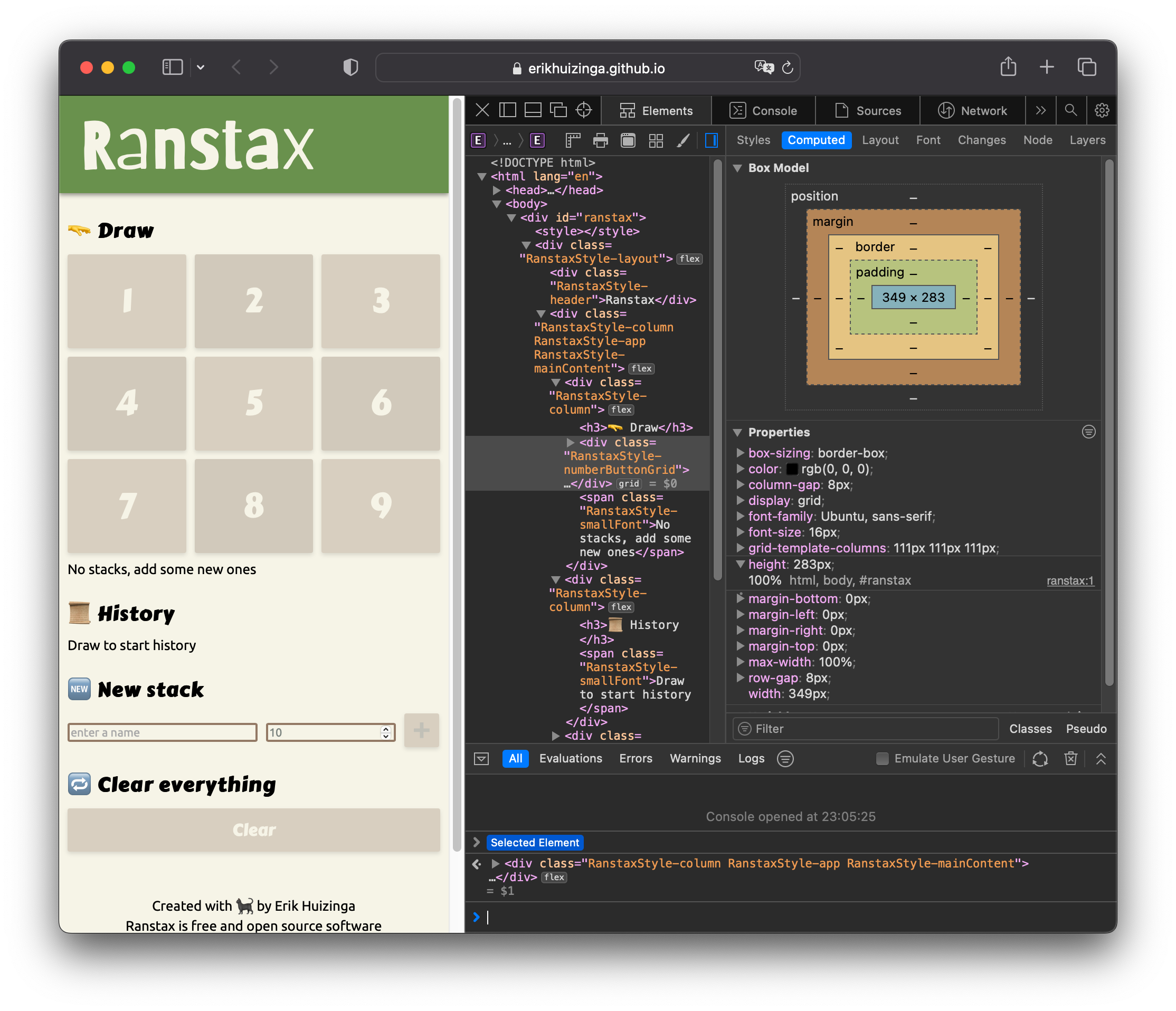Open the Layout tab in the sidebar
This screenshot has height=1011, width=1176.
coord(880,140)
